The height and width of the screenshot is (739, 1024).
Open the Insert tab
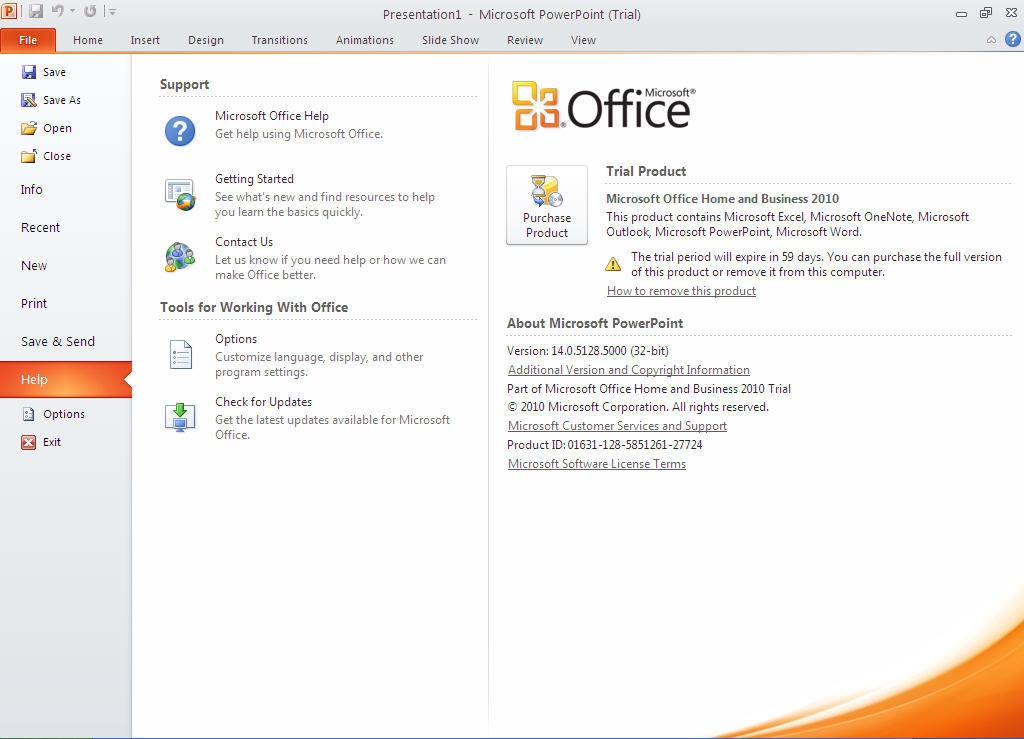coord(145,40)
